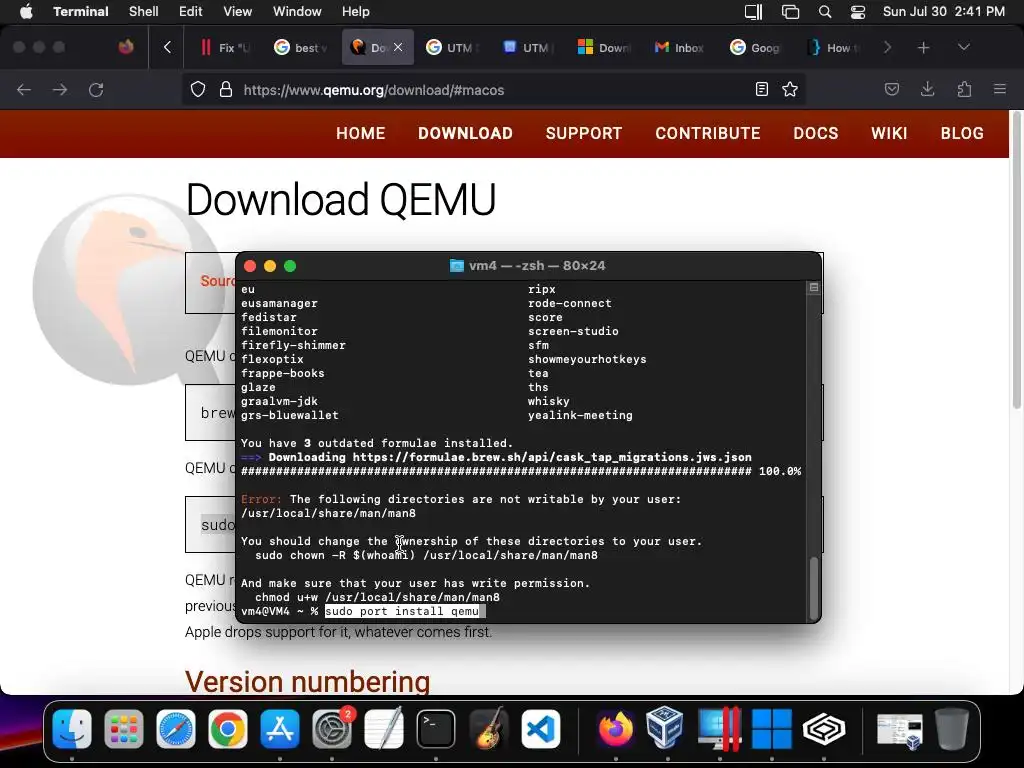Image resolution: width=1024 pixels, height=768 pixels.
Task: Close the active QEMU download tab
Action: [x=398, y=47]
